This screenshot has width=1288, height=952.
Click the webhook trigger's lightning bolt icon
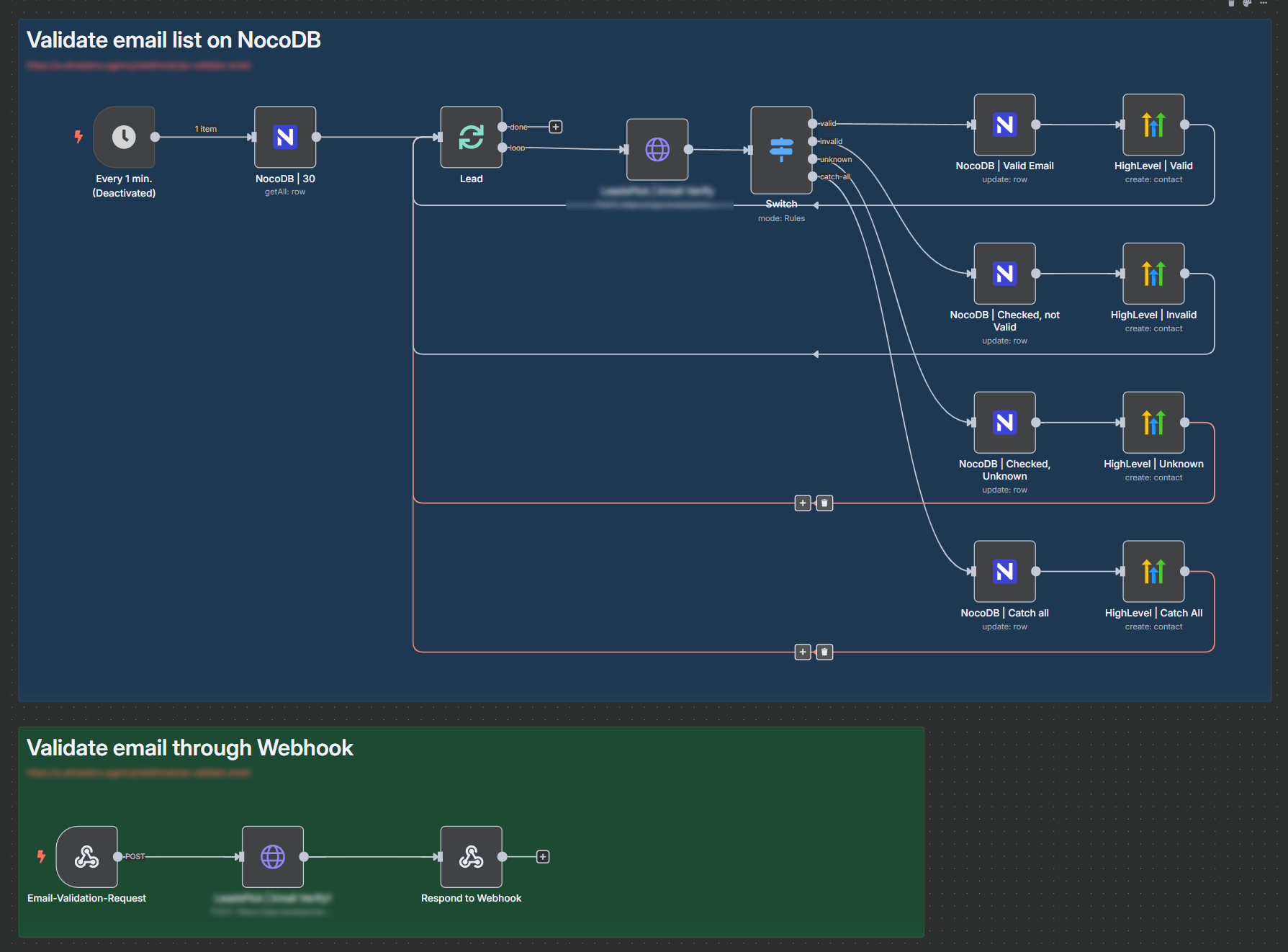41,856
